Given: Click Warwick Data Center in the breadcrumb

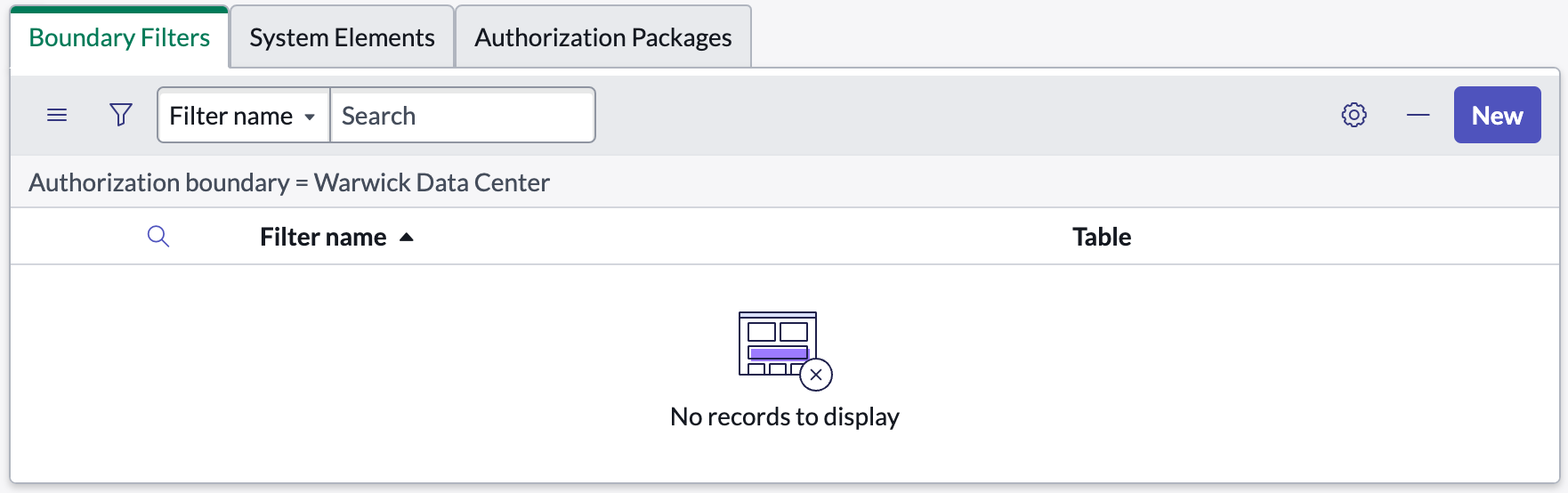Looking at the screenshot, I should click(432, 182).
